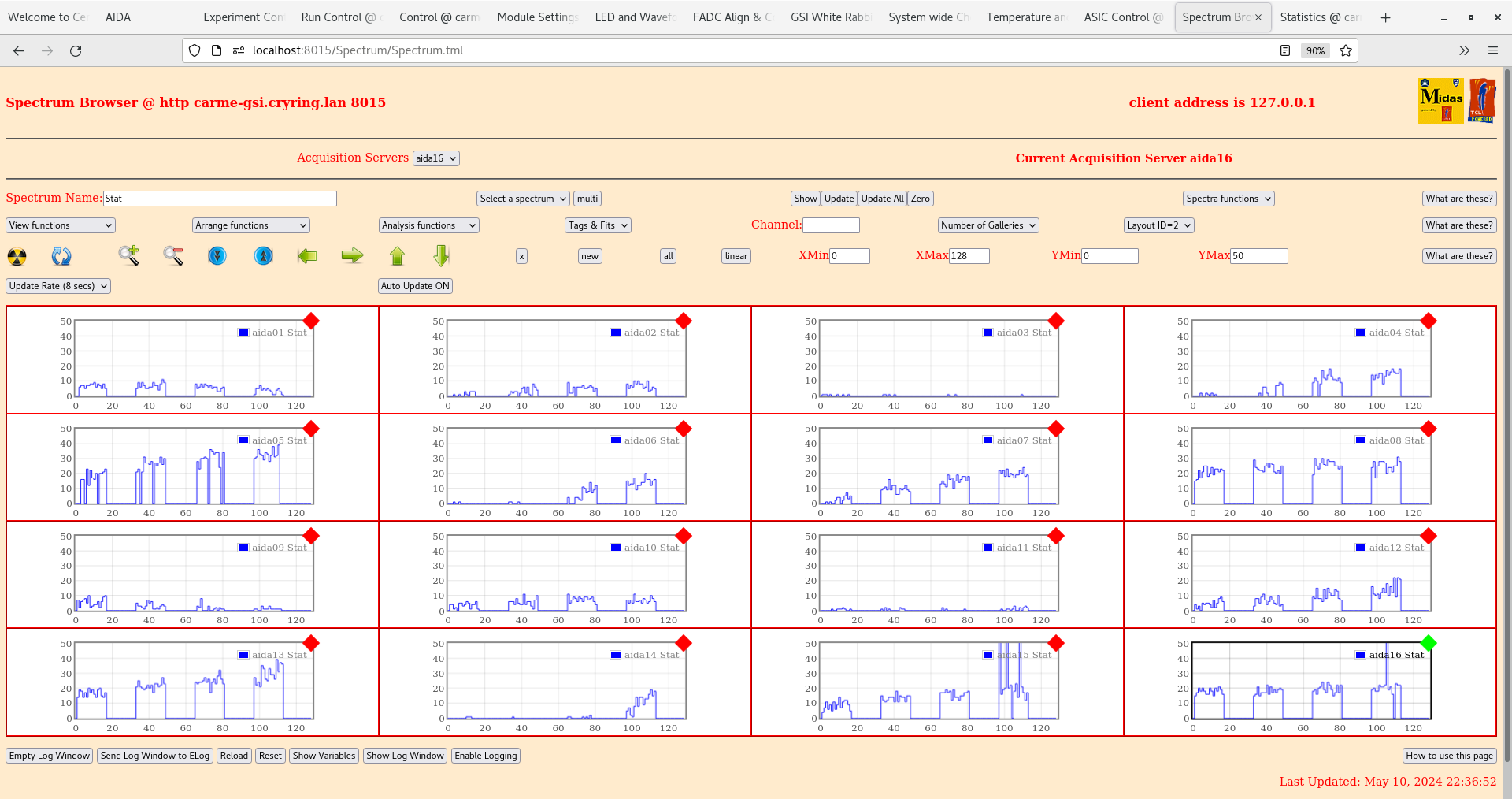The width and height of the screenshot is (1512, 799).
Task: Toggle the multi spectrum selection button
Action: click(587, 198)
